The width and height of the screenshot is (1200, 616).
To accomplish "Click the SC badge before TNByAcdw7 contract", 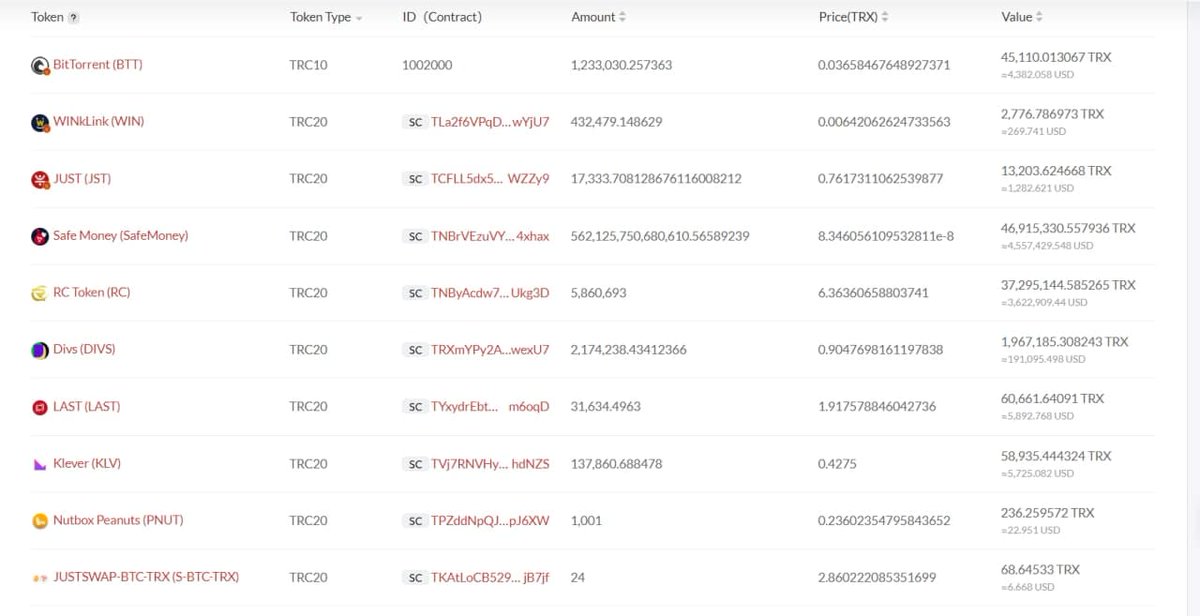I will [414, 293].
